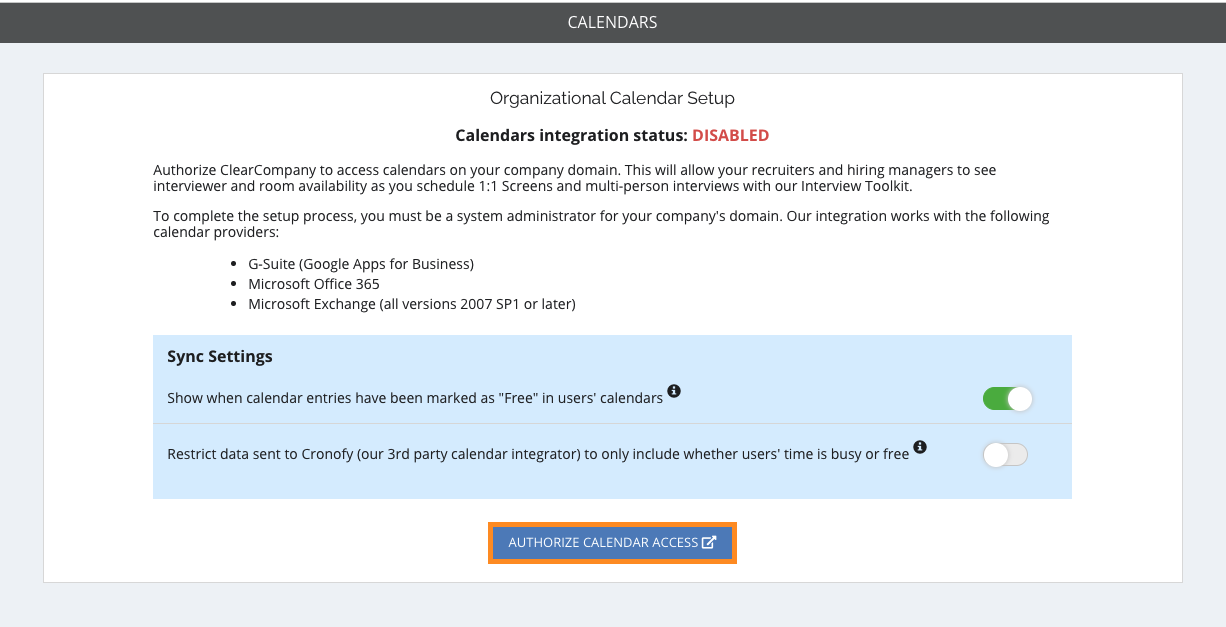Click the Microsoft Office 365 list item
1226x627 pixels.
314,284
